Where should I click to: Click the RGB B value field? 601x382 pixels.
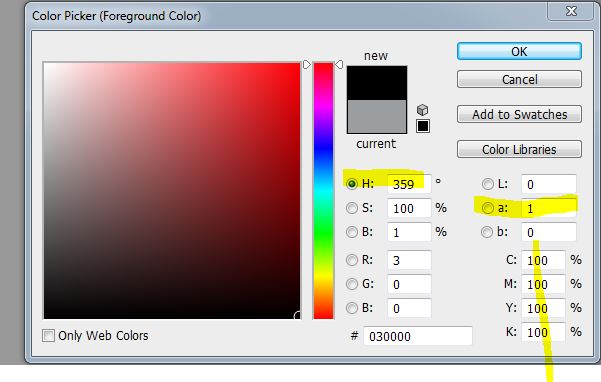coord(409,308)
